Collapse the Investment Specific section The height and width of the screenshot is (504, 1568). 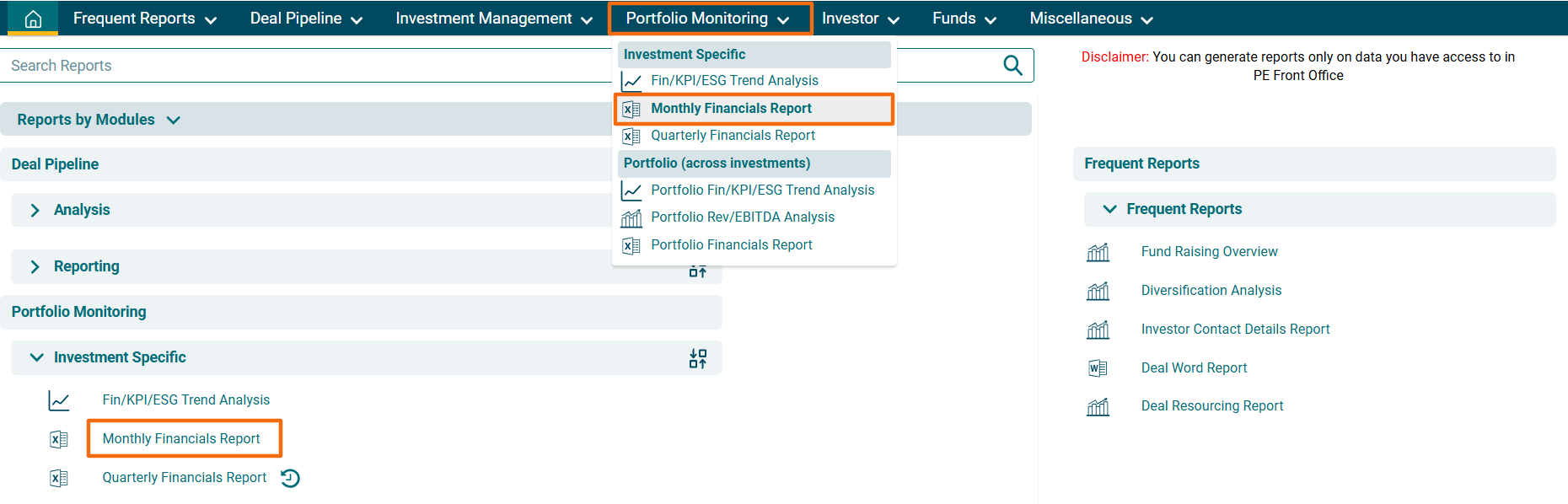click(x=36, y=357)
